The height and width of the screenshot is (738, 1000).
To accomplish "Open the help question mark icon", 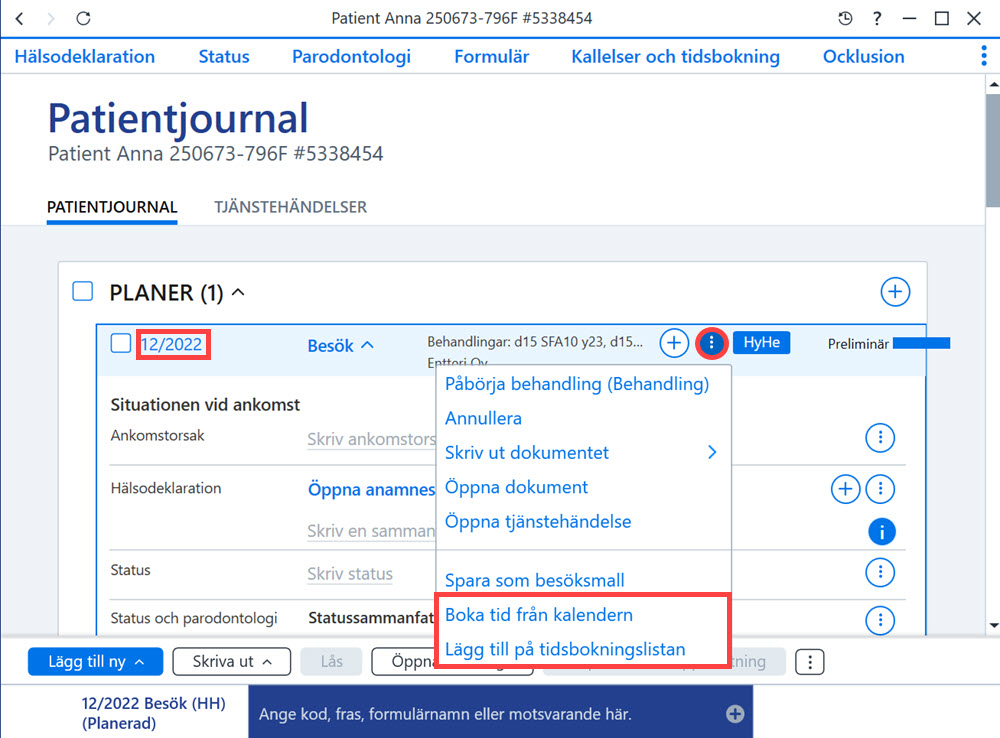I will [x=878, y=18].
